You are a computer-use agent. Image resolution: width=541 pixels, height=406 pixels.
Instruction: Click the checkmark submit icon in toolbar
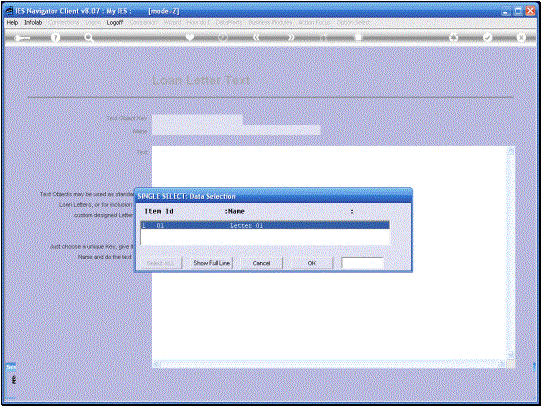coord(487,37)
